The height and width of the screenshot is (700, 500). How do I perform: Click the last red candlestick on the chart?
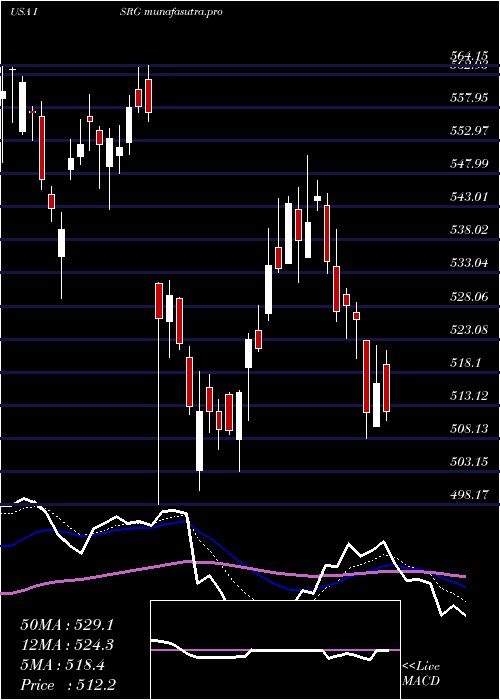point(387,388)
